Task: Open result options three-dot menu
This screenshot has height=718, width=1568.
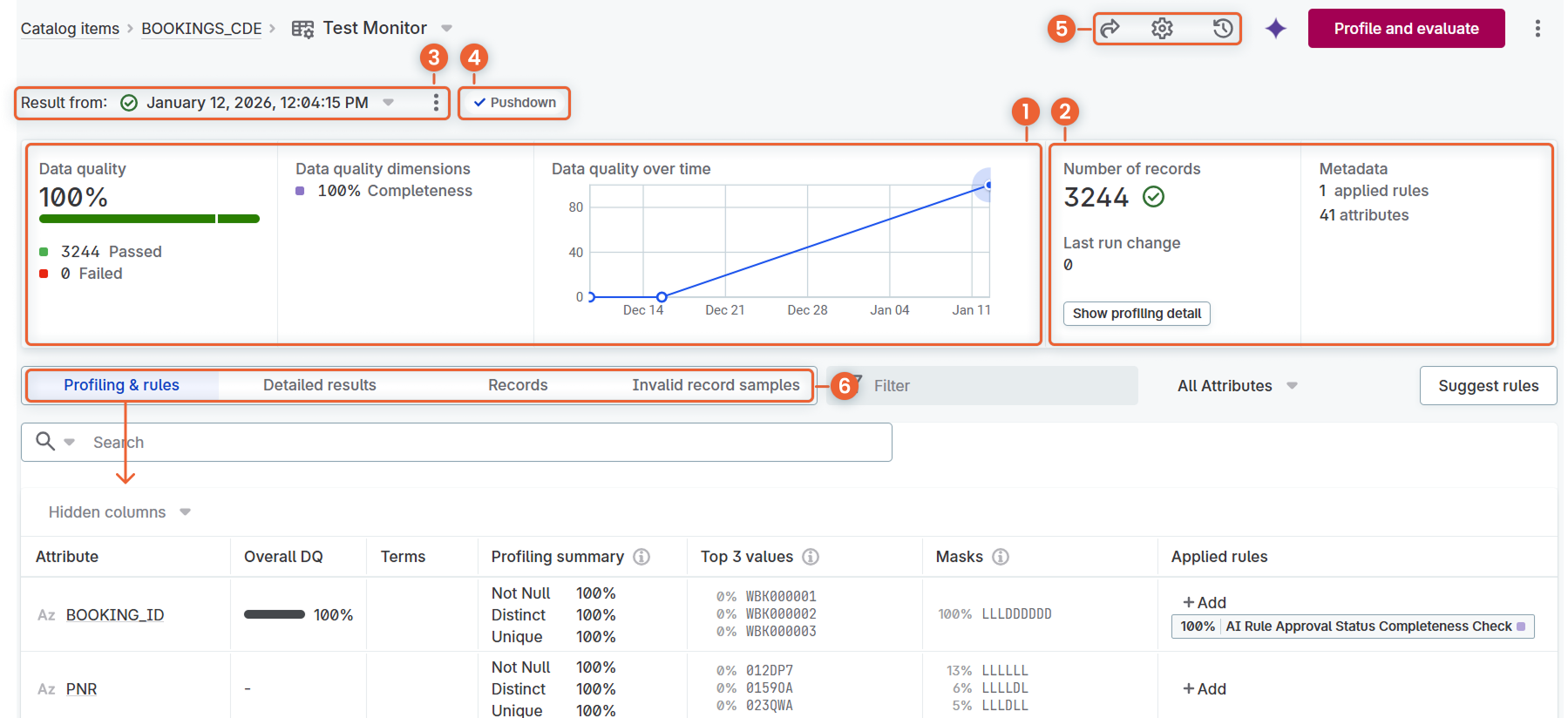Action: pyautogui.click(x=436, y=103)
